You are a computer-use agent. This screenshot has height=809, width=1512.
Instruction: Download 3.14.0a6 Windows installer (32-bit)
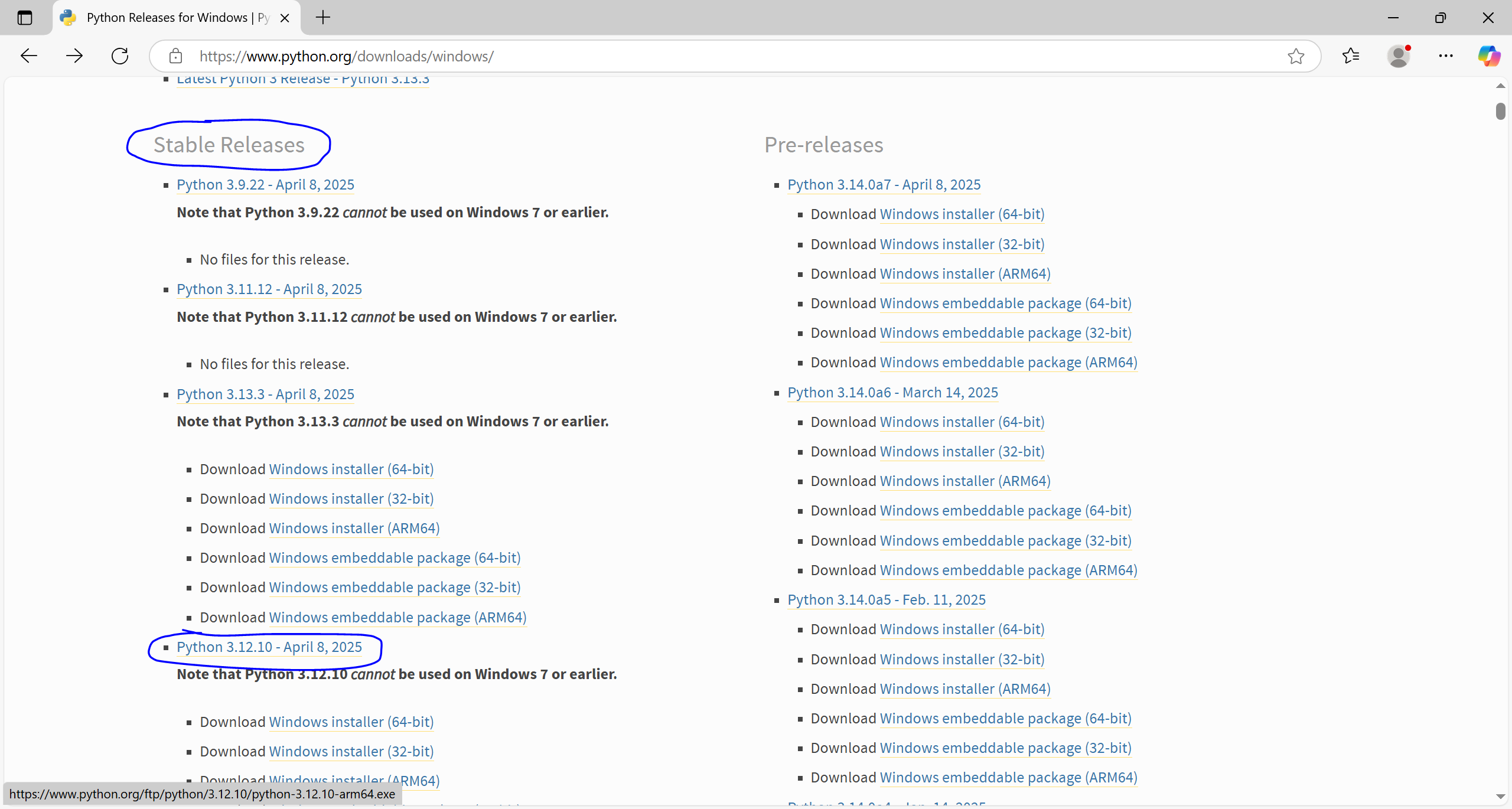pyautogui.click(x=962, y=452)
